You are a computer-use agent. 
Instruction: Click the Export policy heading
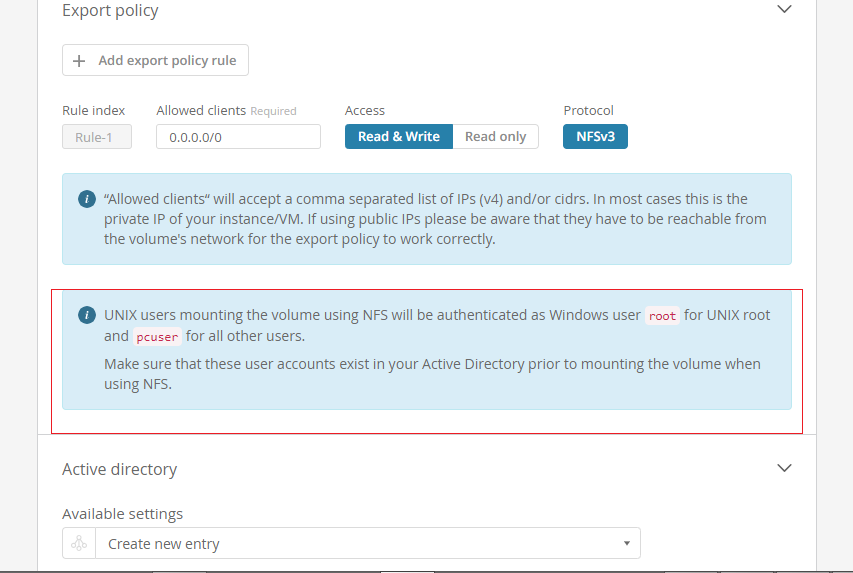click(110, 11)
